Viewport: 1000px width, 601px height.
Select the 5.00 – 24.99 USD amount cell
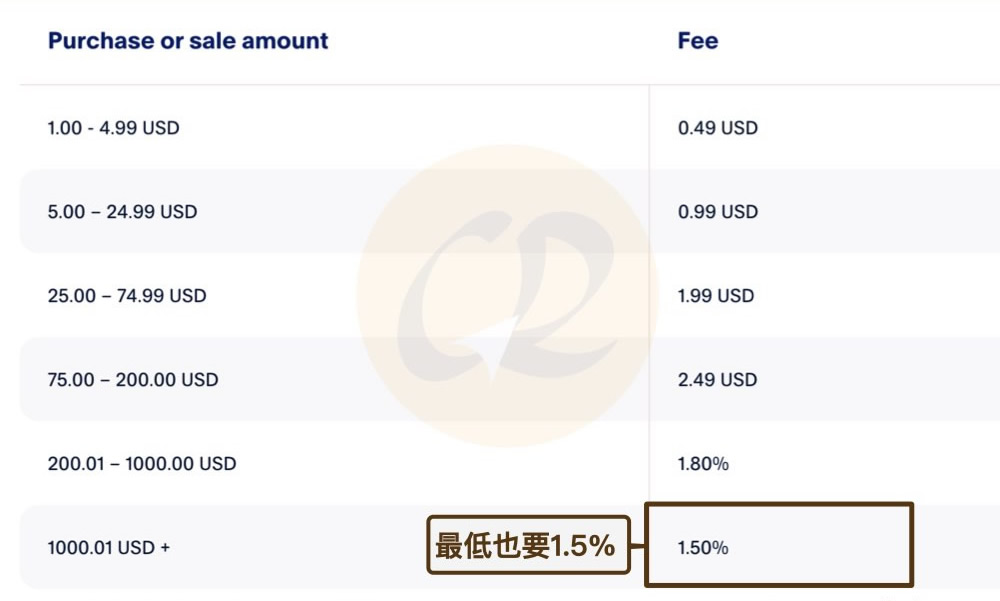tap(122, 212)
